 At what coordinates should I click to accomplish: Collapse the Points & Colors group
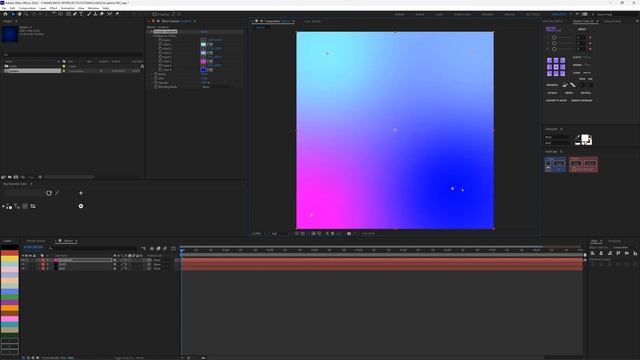154,36
